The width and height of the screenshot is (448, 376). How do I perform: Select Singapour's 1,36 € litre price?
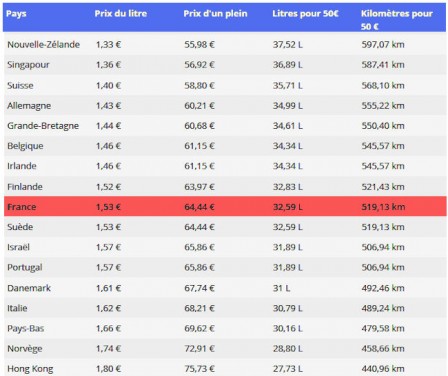[x=108, y=65]
